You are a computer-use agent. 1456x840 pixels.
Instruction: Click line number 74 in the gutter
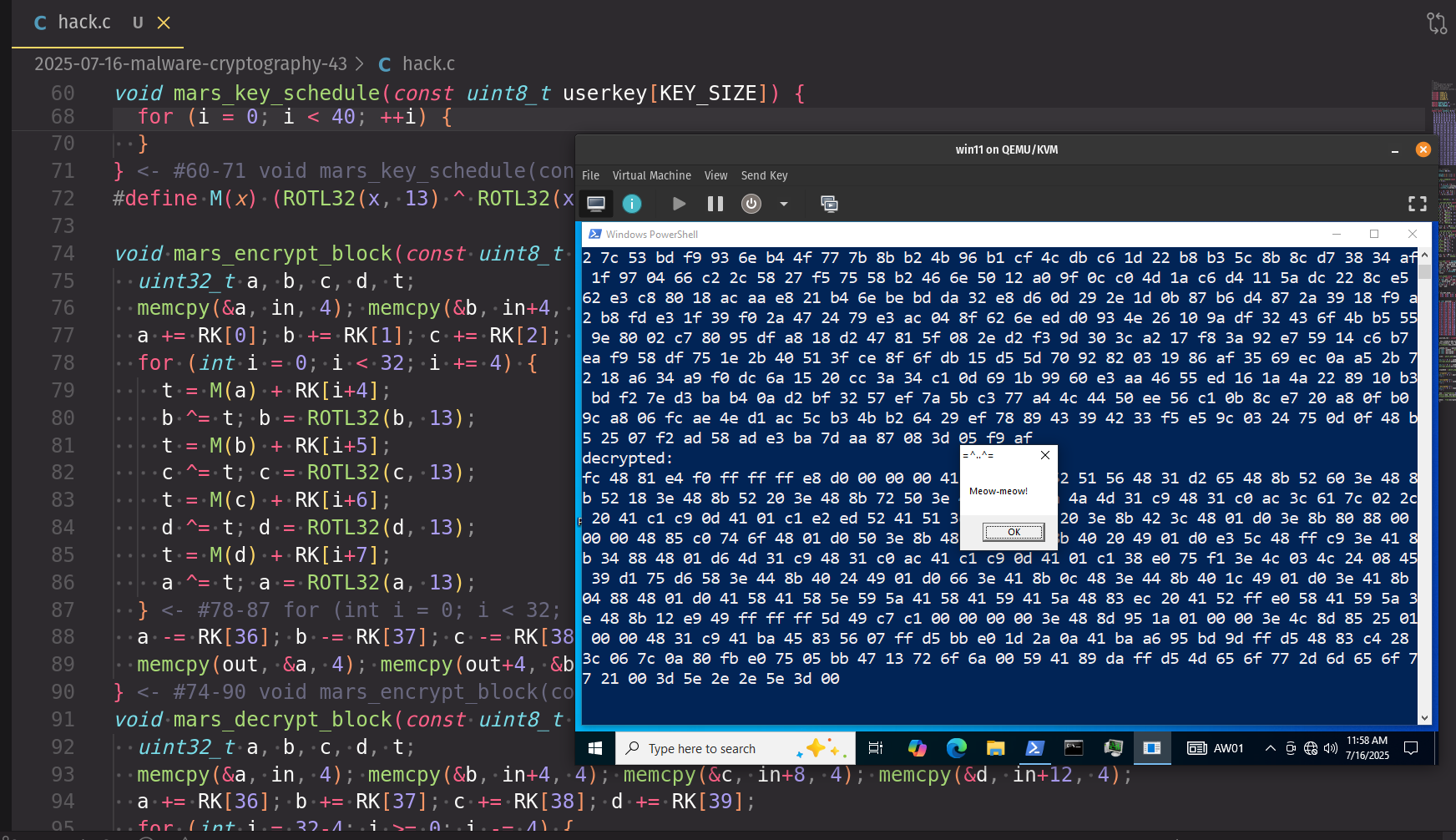[63, 253]
